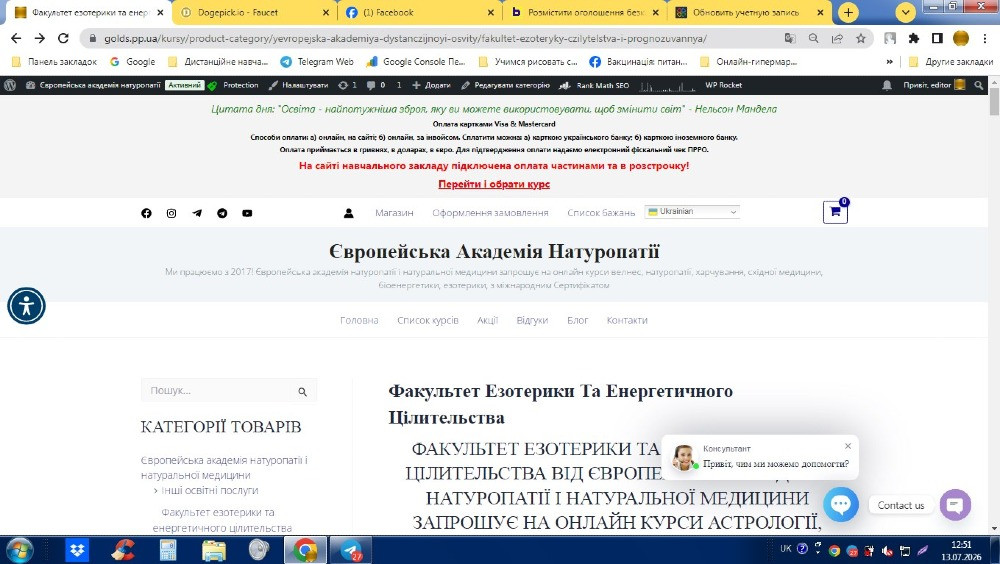1000x564 pixels.
Task: Click the browser address bar URL
Action: coord(406,38)
